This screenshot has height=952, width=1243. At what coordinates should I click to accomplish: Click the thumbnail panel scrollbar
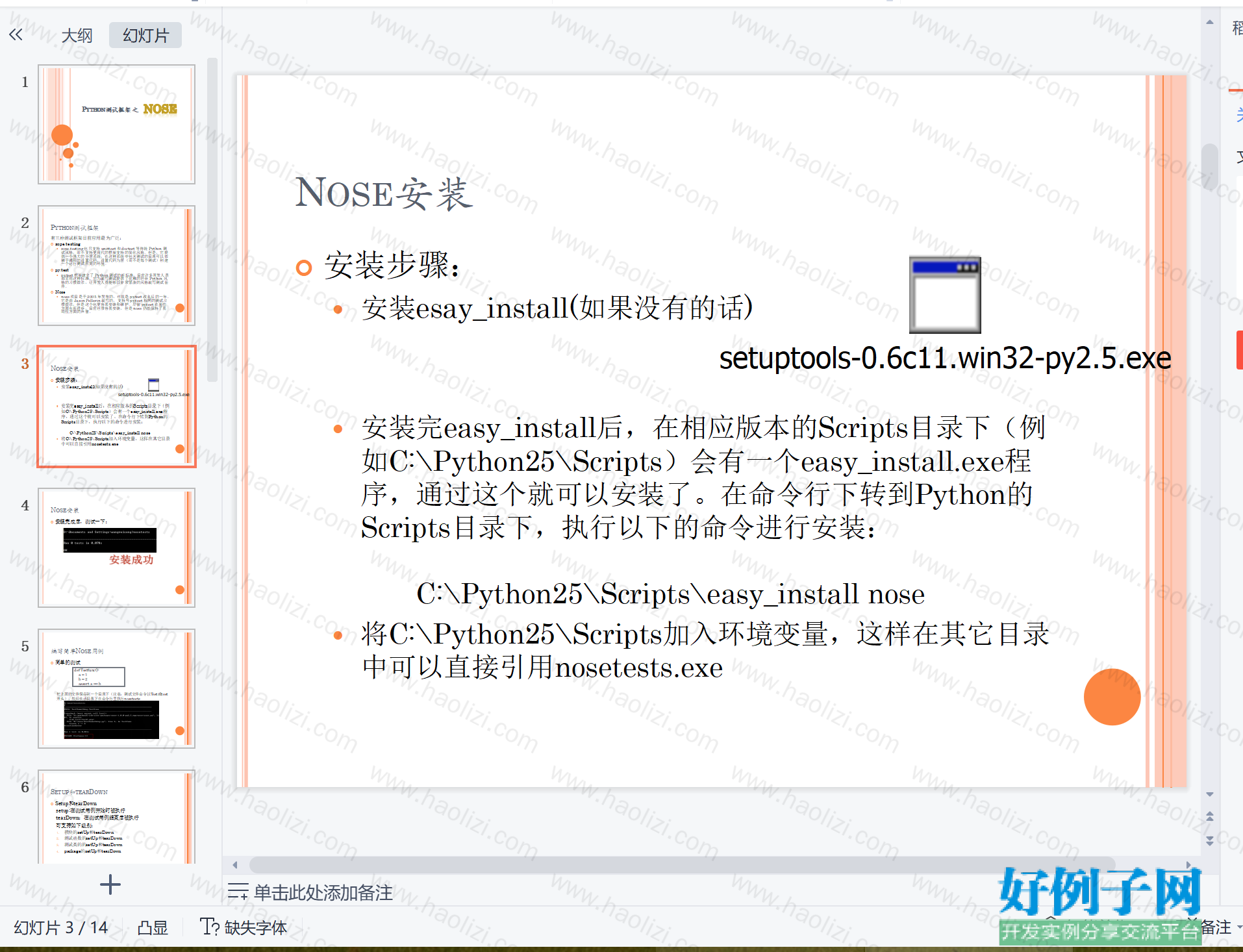[x=212, y=219]
